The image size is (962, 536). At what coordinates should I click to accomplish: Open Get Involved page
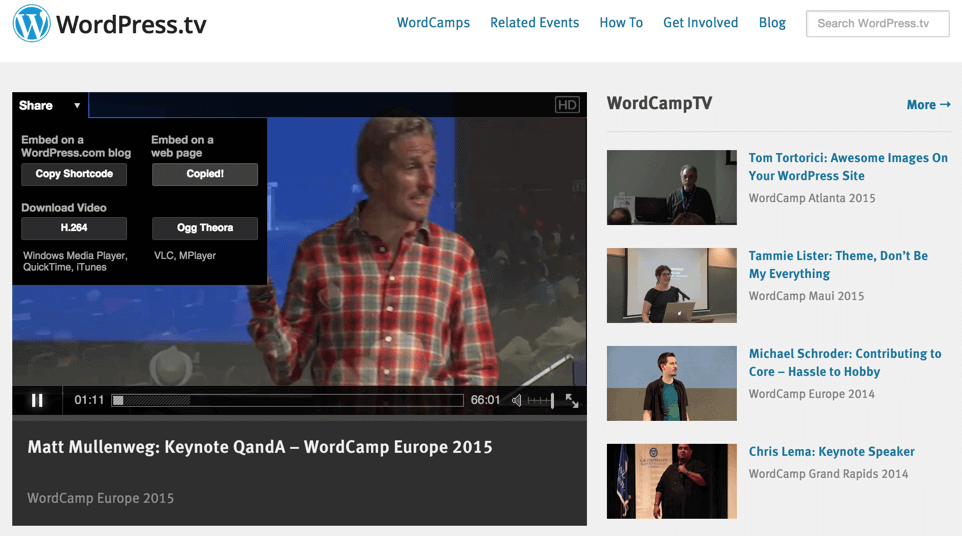coord(700,23)
